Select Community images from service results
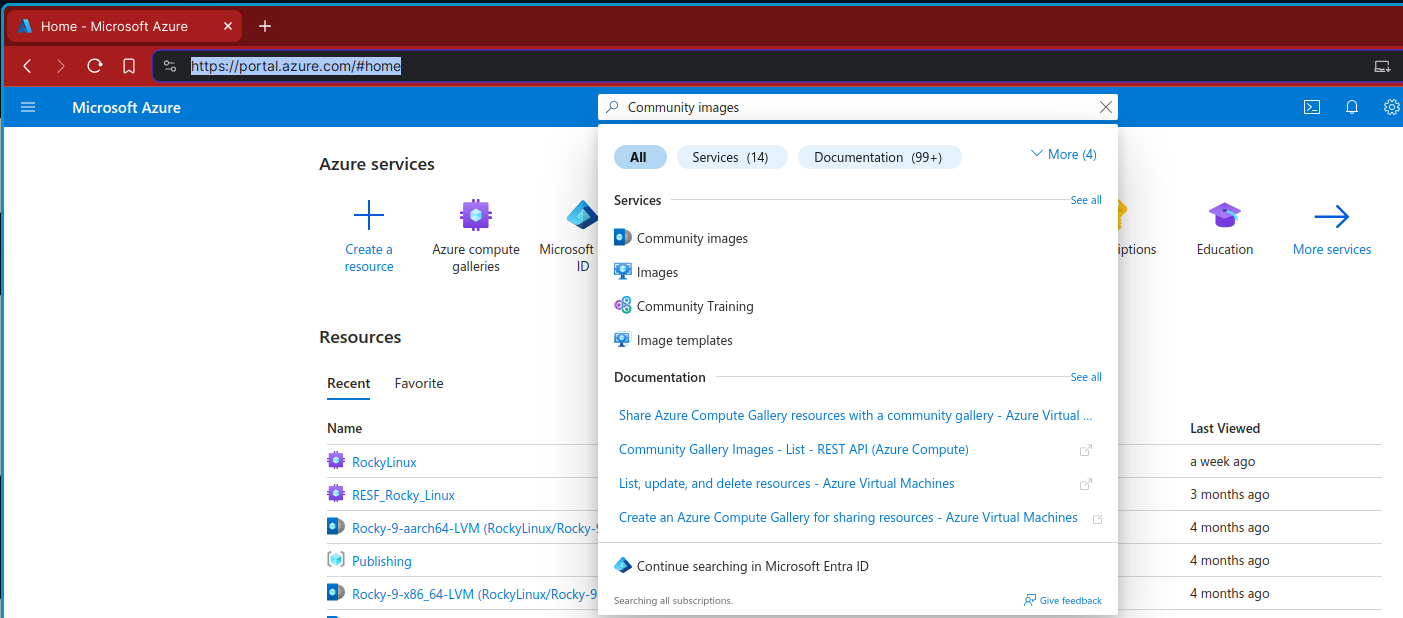The image size is (1403, 618). pos(692,238)
